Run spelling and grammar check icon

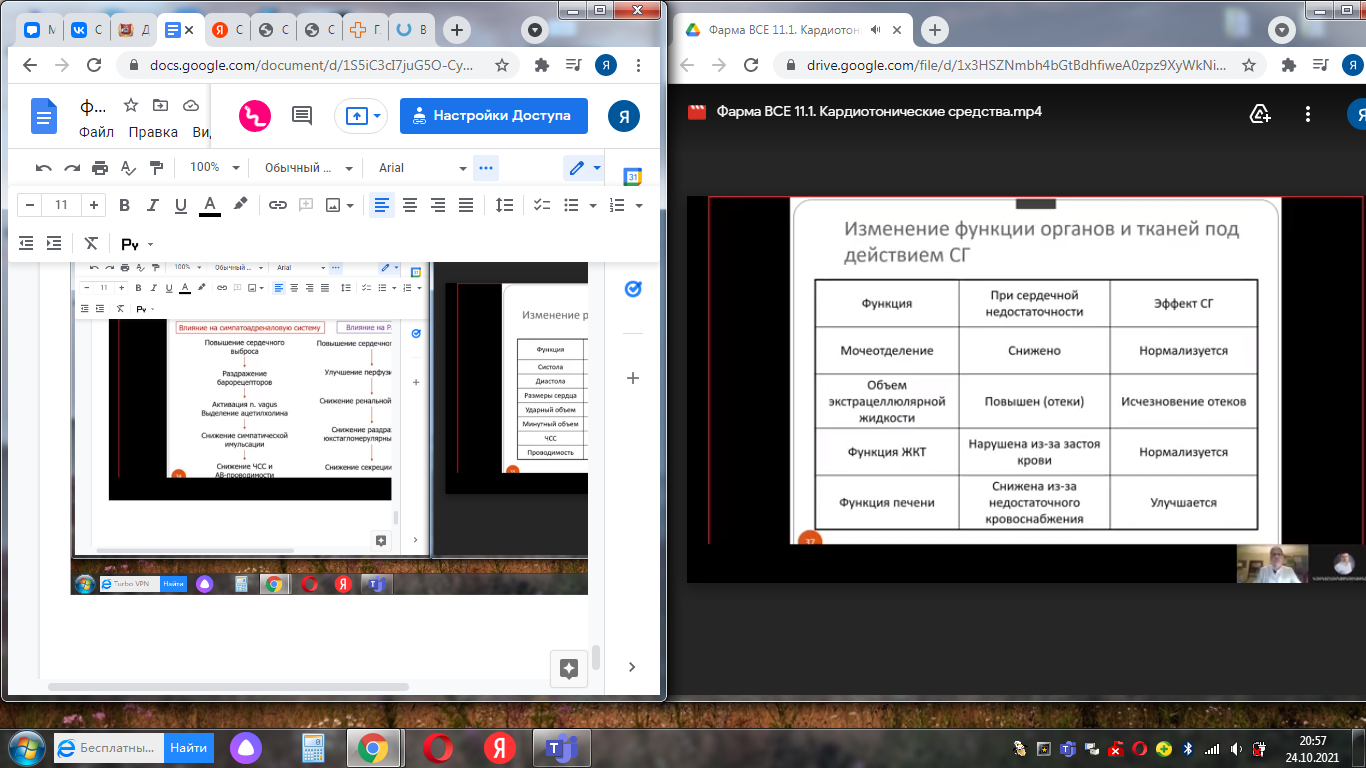coord(128,168)
